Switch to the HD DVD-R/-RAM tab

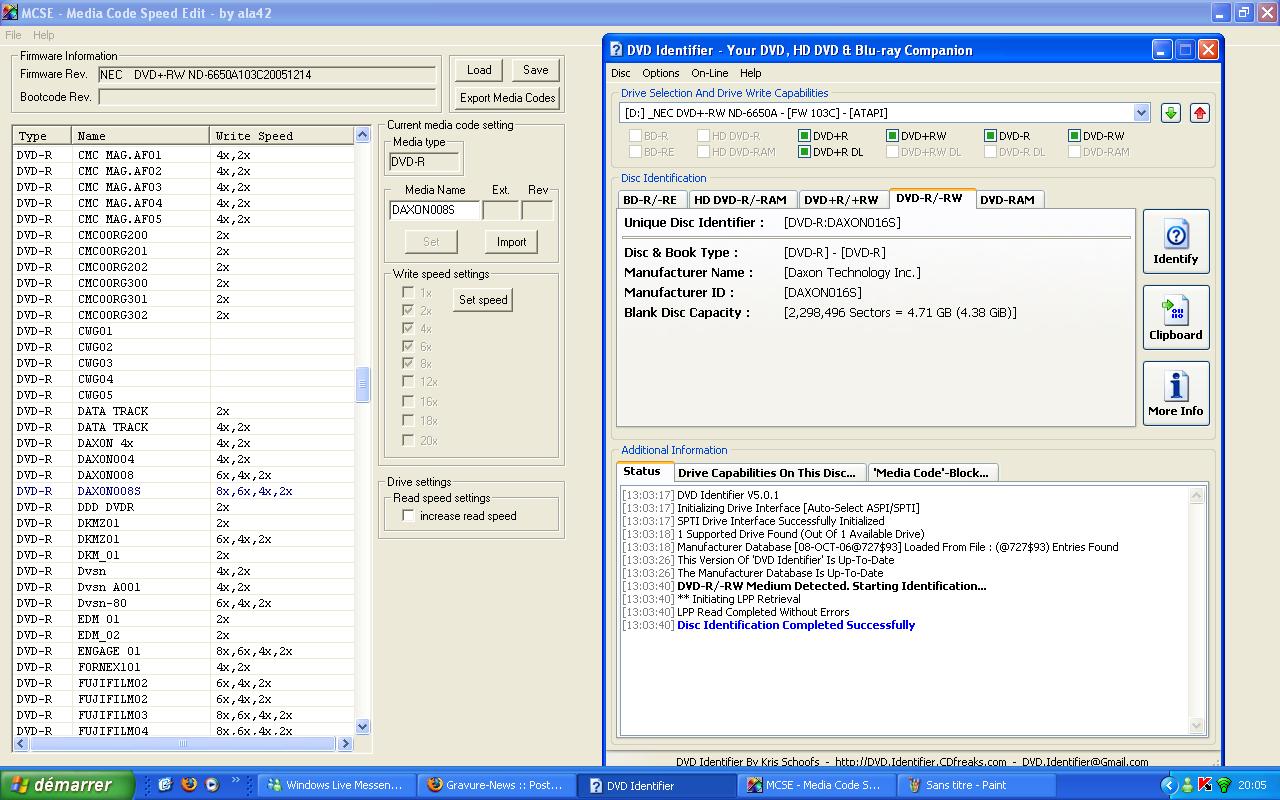741,200
